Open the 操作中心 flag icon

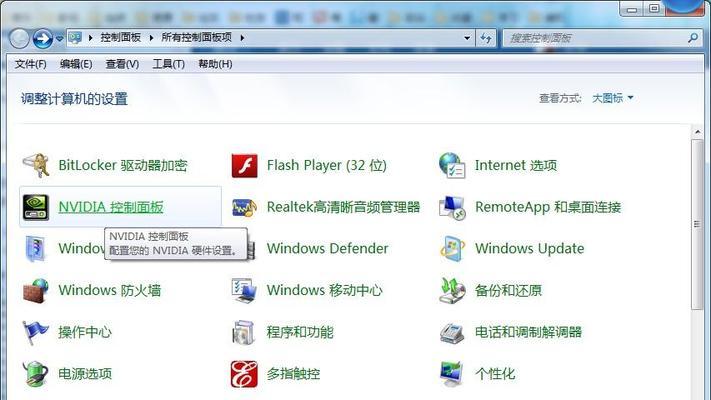tap(35, 332)
